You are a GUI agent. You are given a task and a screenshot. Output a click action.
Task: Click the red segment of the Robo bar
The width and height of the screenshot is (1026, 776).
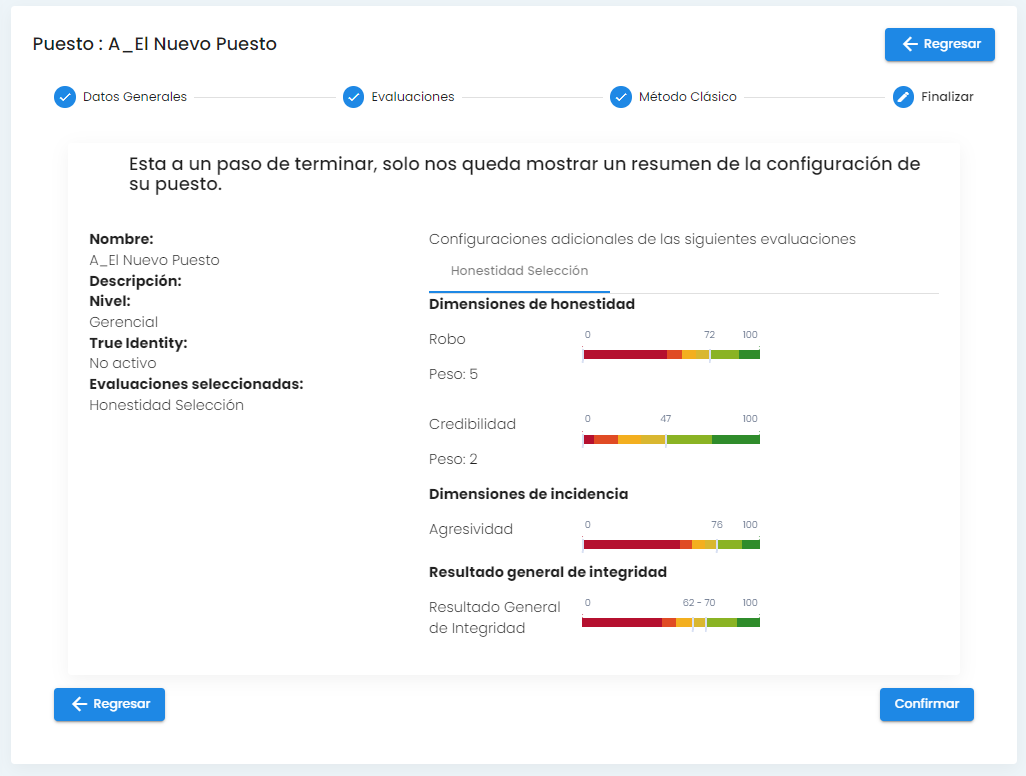click(625, 354)
